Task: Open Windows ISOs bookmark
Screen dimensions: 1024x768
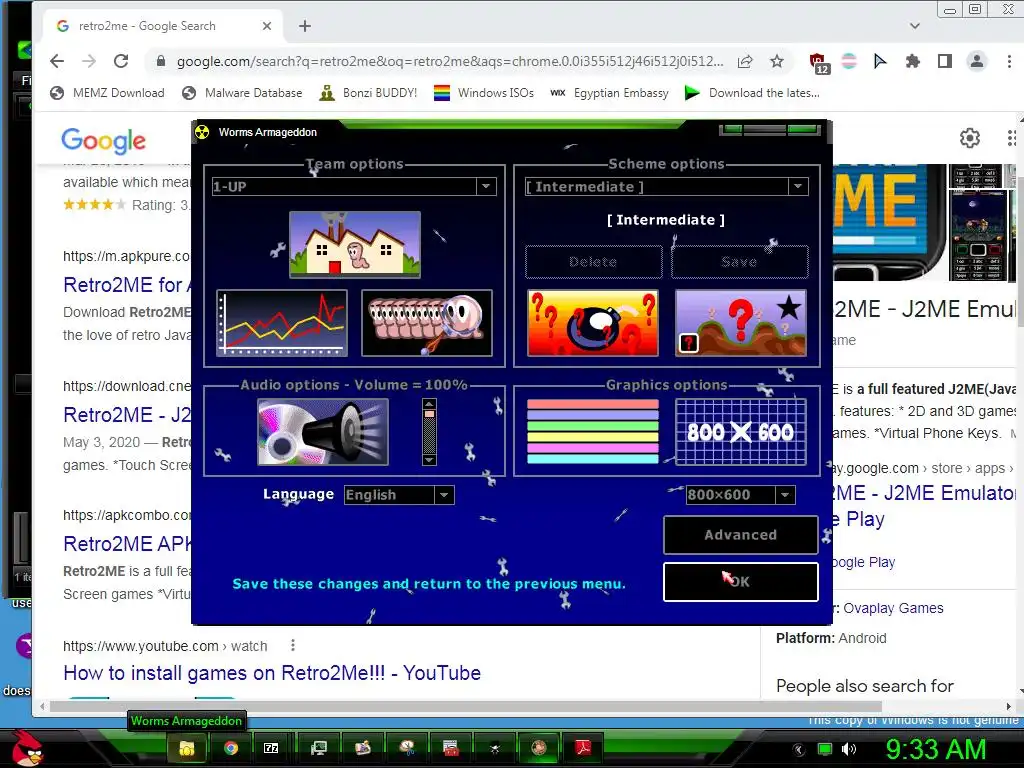Action: [484, 93]
